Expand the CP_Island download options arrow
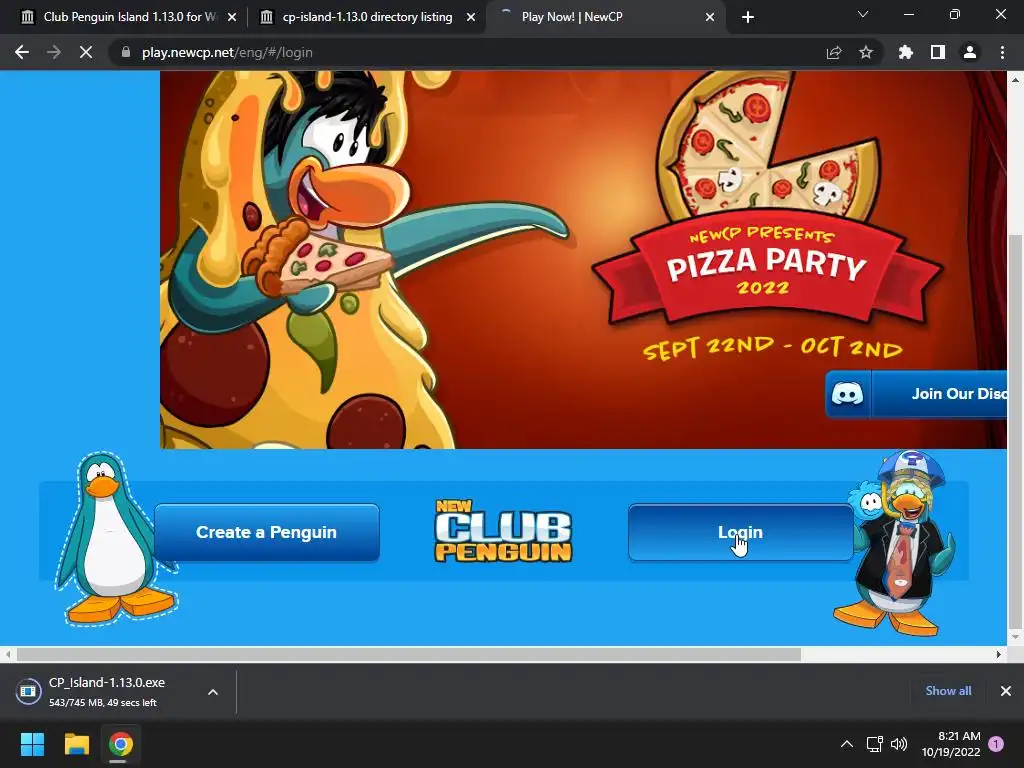 point(213,692)
